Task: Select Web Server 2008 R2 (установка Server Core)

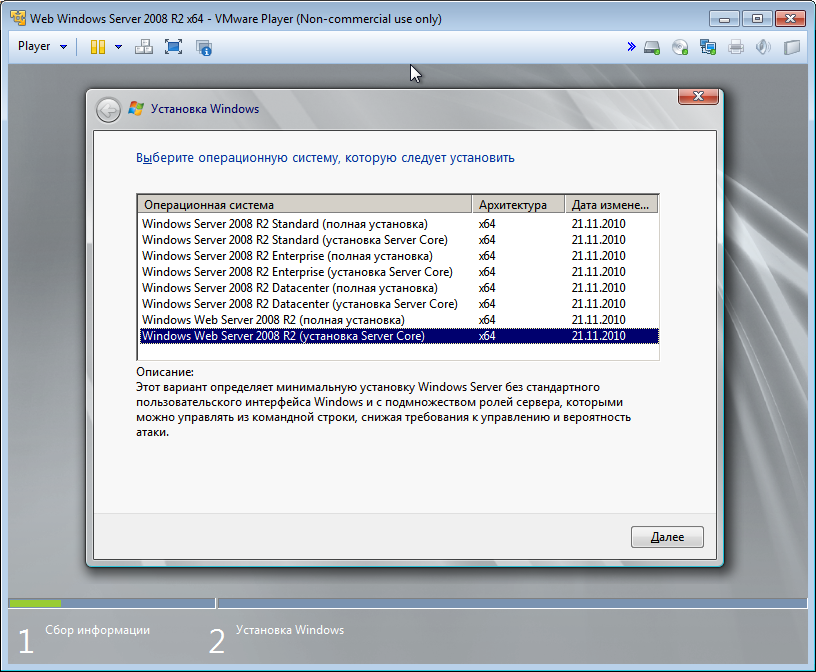Action: pyautogui.click(x=399, y=336)
